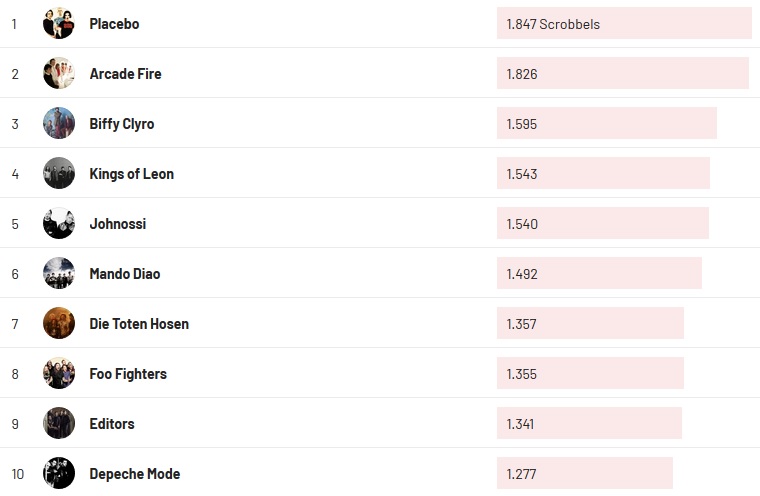Visit the Depeche Mode artist link
This screenshot has height=496, width=760.
pyautogui.click(x=134, y=474)
